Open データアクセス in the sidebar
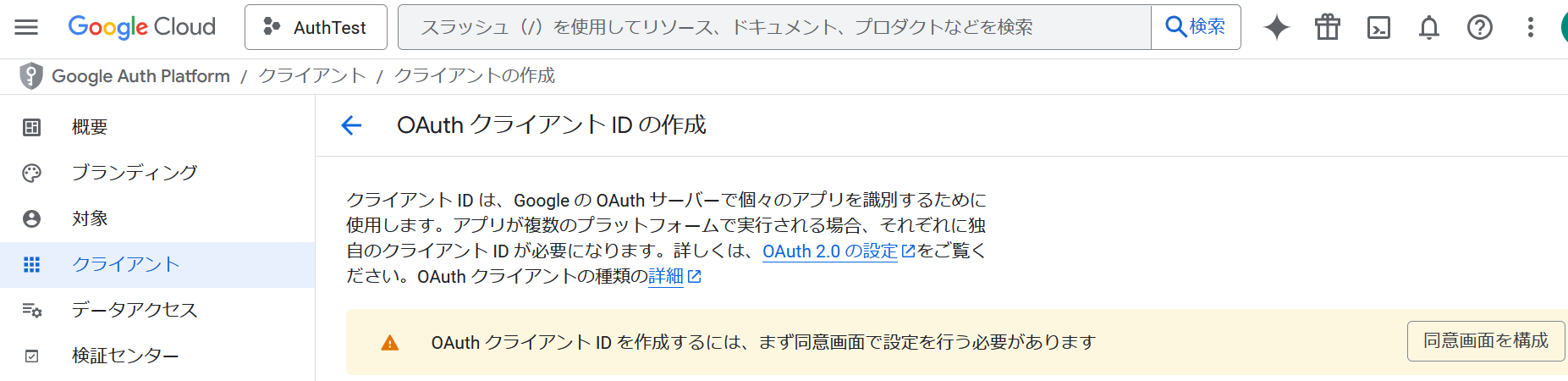 click(x=157, y=310)
